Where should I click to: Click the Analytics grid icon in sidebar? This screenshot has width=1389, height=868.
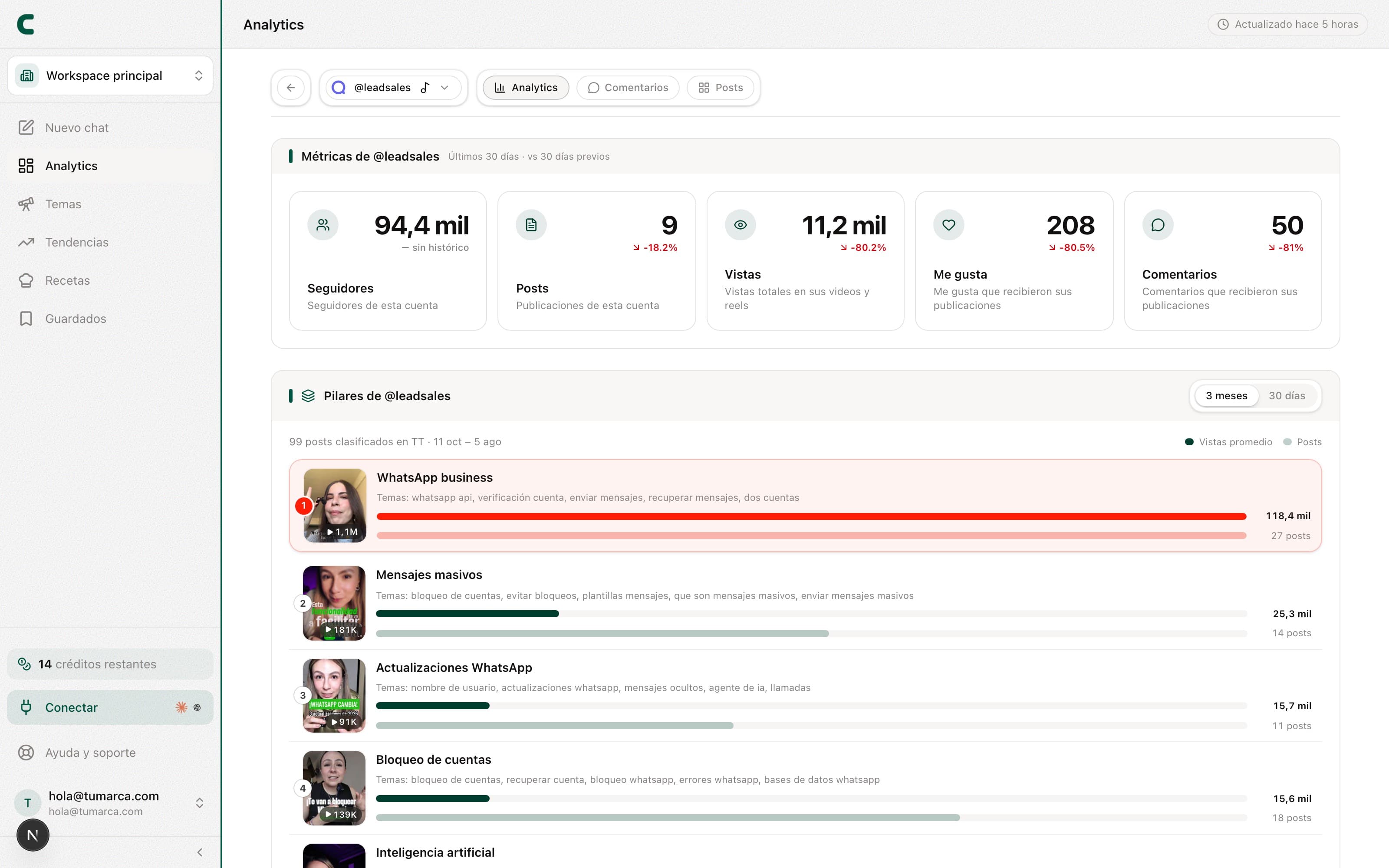[x=26, y=166]
